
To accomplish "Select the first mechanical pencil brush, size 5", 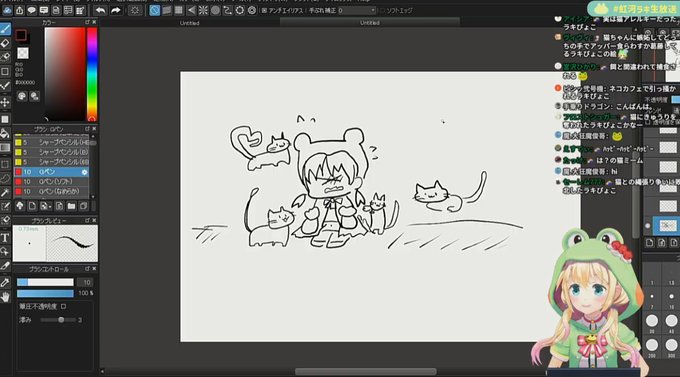I will pos(52,142).
